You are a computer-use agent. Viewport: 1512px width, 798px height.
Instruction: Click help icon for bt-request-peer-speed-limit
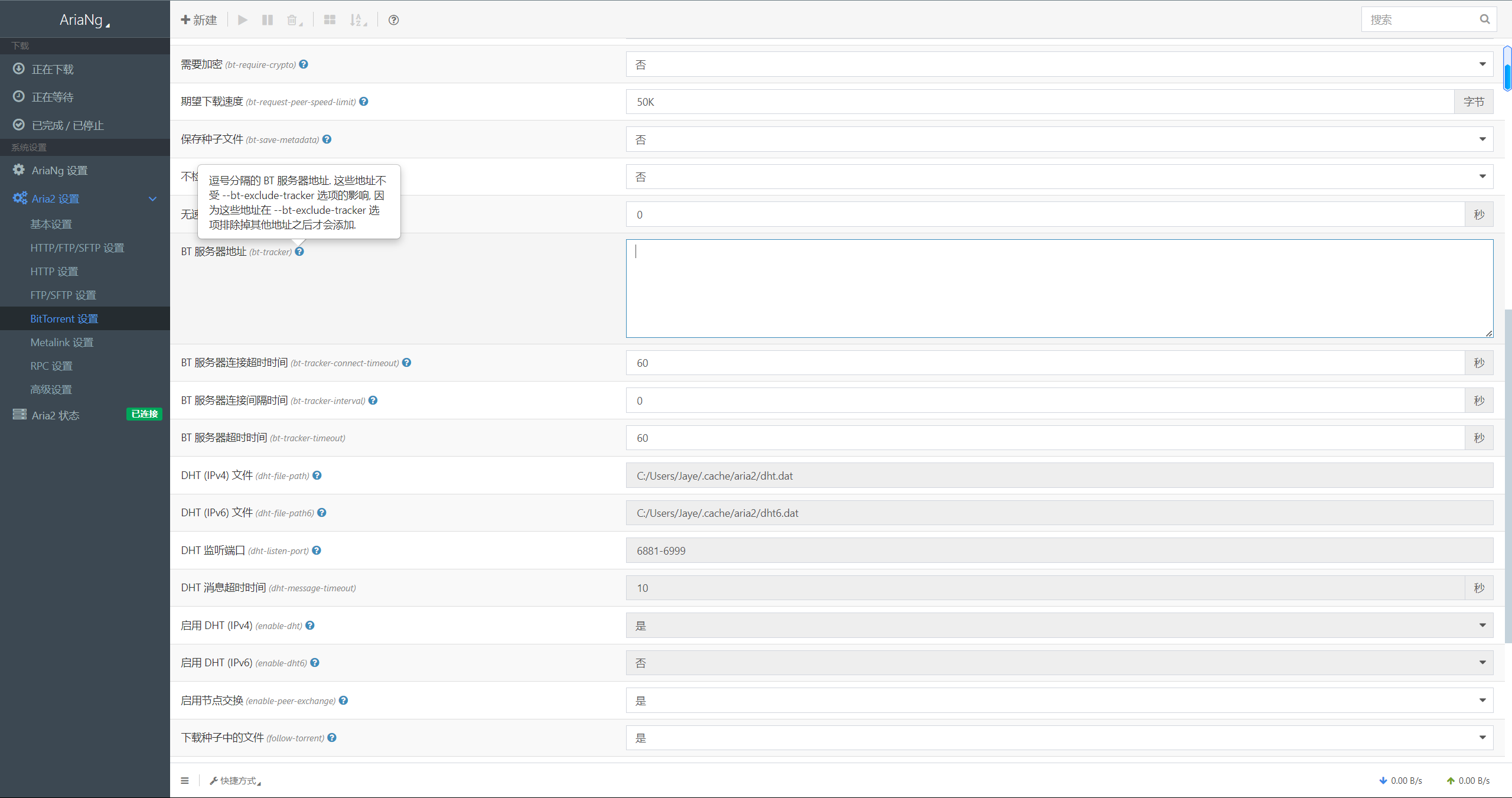tap(364, 102)
